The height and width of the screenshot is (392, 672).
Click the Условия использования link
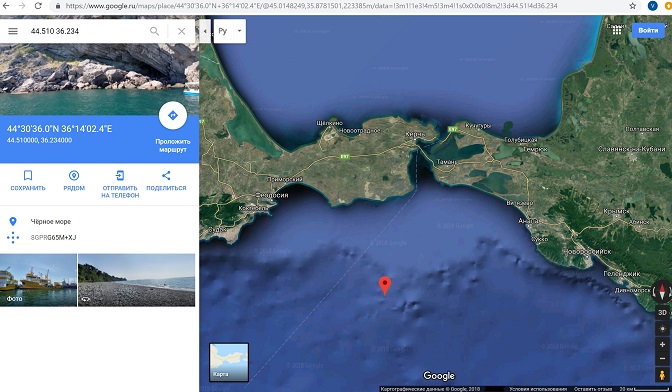point(538,389)
